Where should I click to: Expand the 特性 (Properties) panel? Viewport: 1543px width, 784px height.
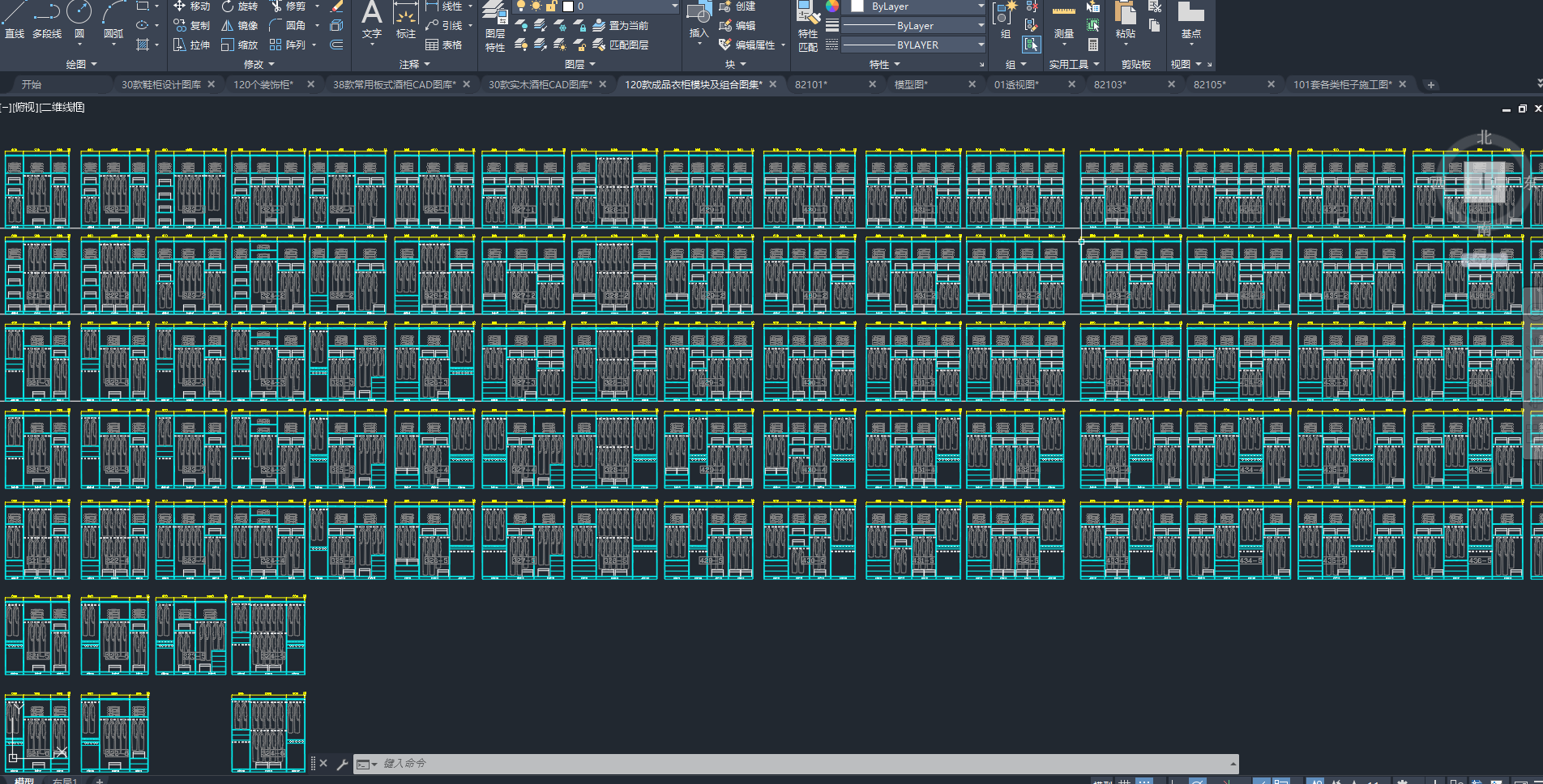tap(885, 65)
